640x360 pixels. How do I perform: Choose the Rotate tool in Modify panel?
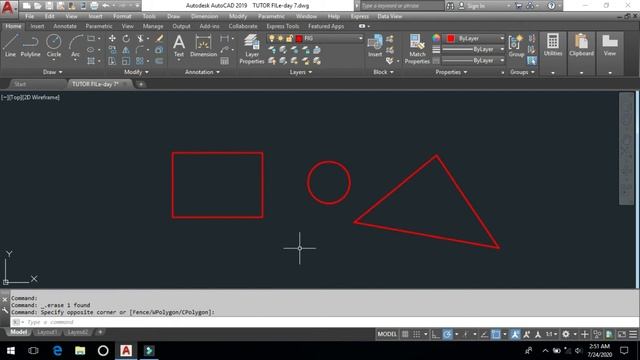126,38
